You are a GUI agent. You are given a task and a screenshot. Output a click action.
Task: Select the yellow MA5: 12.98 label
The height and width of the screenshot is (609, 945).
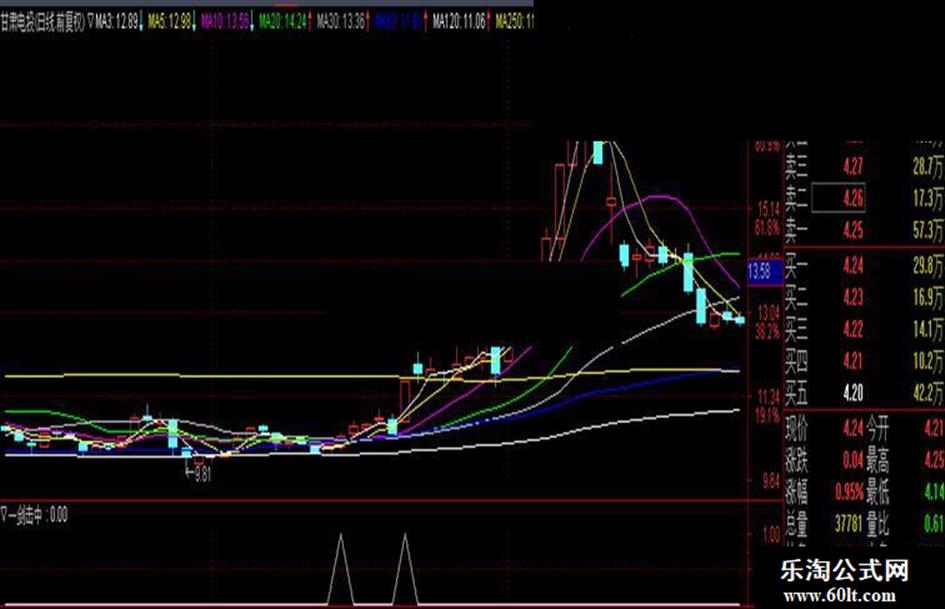(x=169, y=22)
